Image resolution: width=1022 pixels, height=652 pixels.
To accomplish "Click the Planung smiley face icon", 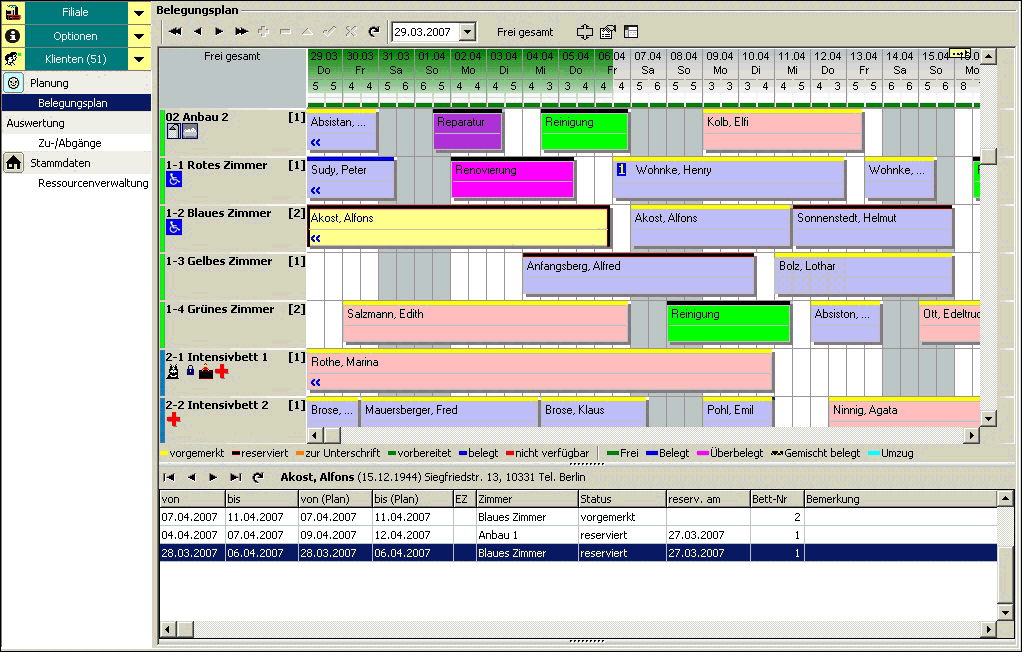I will [14, 83].
